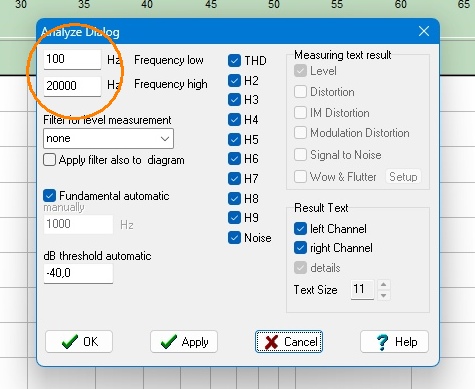Click the Frequency high input field
Screen dimensions: 475x389
coord(72,86)
